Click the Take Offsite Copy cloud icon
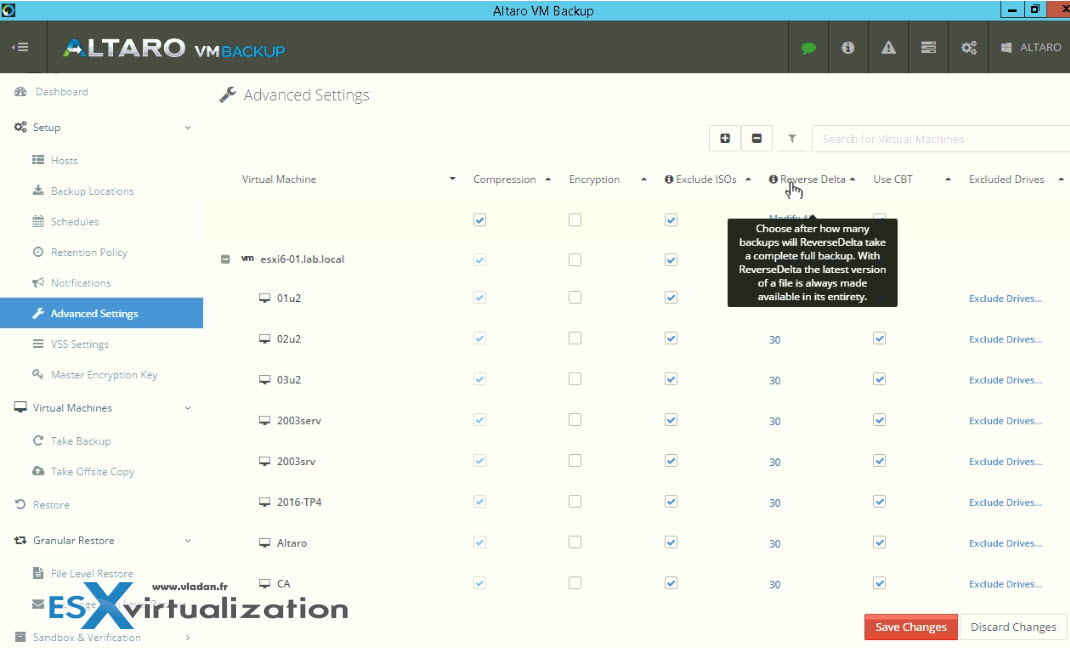Image resolution: width=1070 pixels, height=648 pixels. pos(38,471)
